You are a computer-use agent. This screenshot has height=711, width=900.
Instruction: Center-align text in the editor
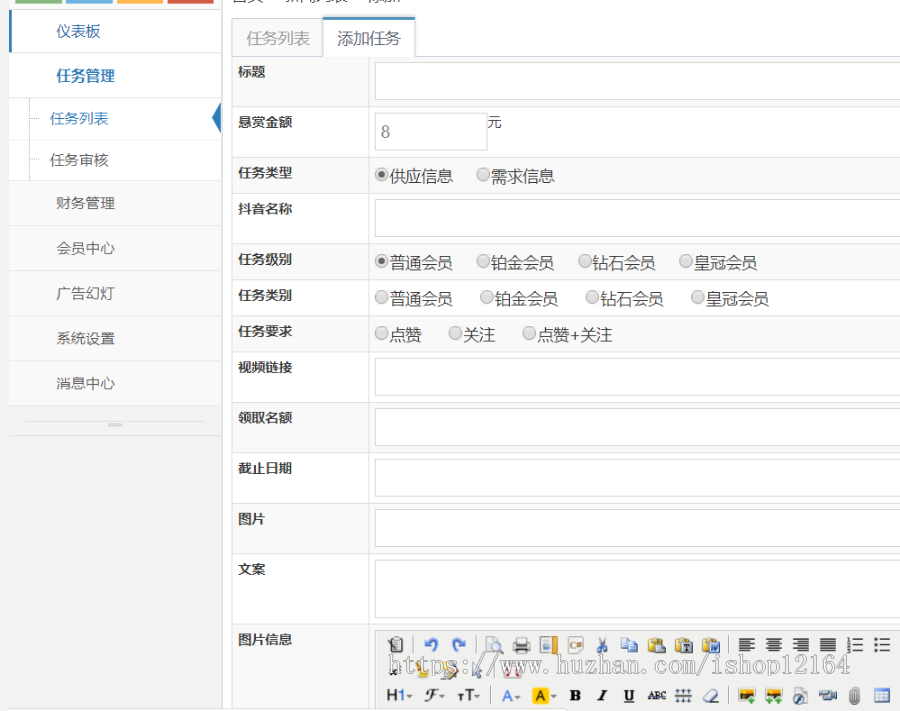point(773,645)
